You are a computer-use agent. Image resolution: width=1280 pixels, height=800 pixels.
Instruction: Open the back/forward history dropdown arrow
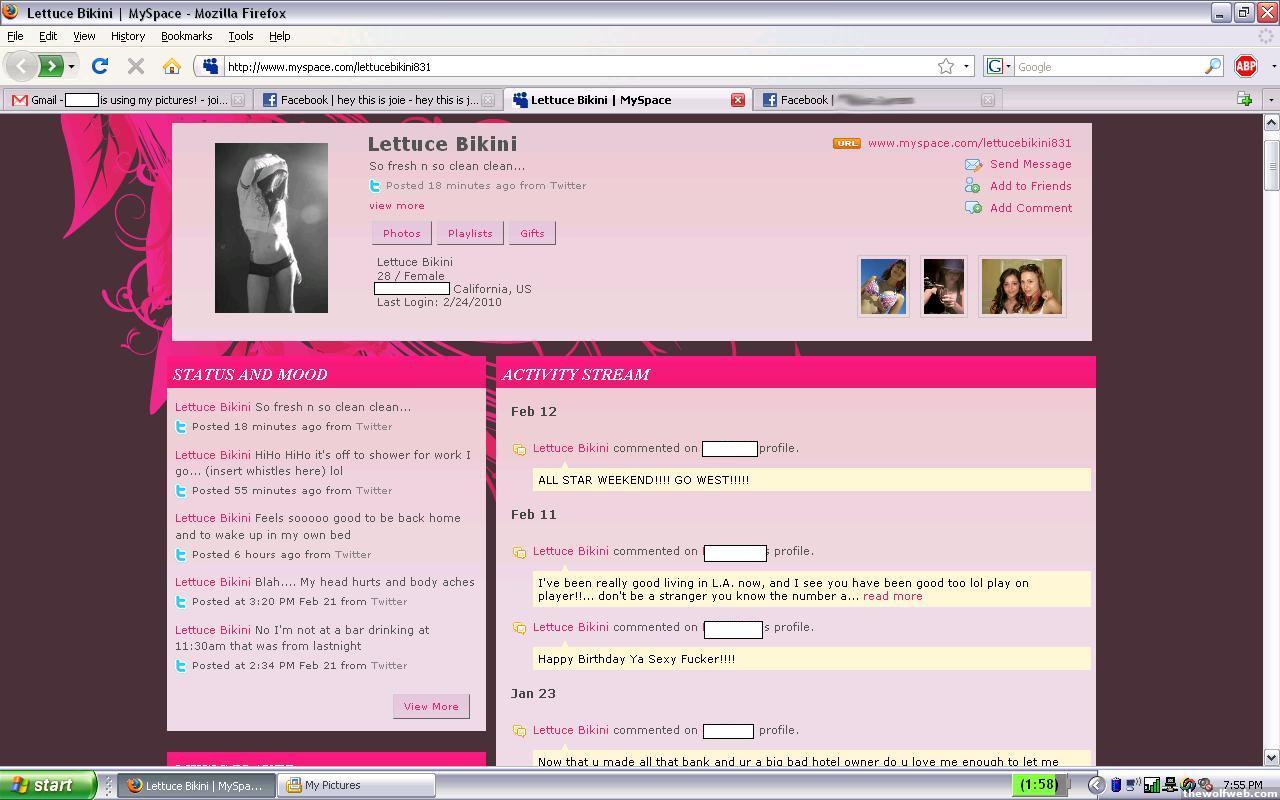coord(71,67)
